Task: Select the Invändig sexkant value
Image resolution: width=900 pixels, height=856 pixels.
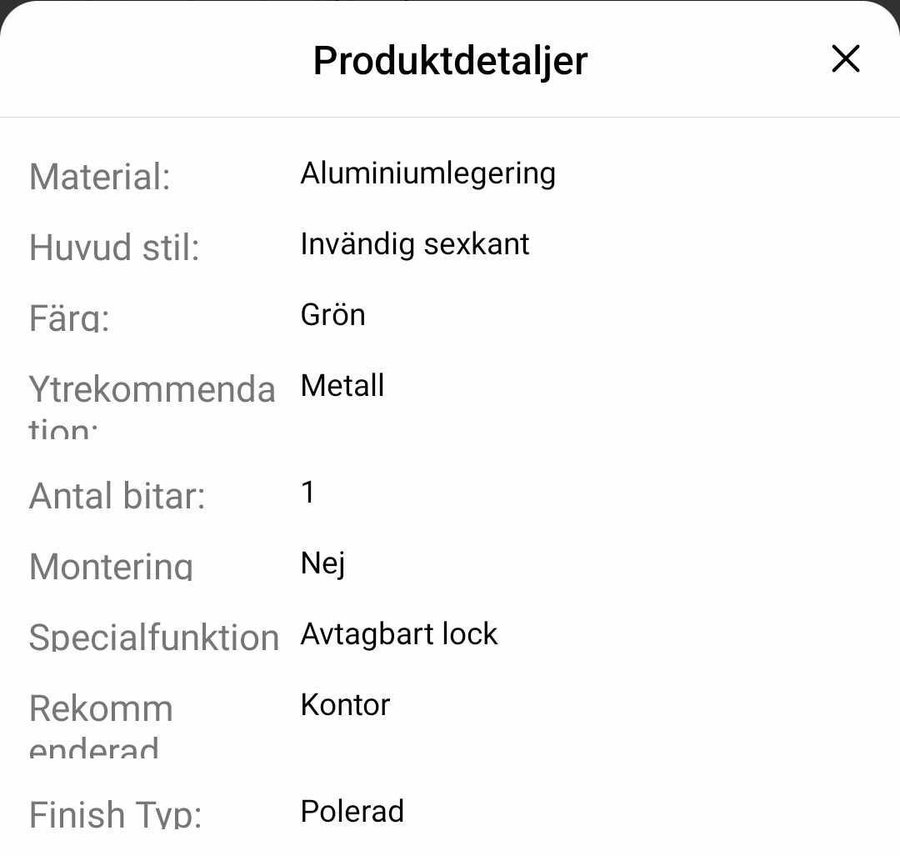Action: [414, 244]
